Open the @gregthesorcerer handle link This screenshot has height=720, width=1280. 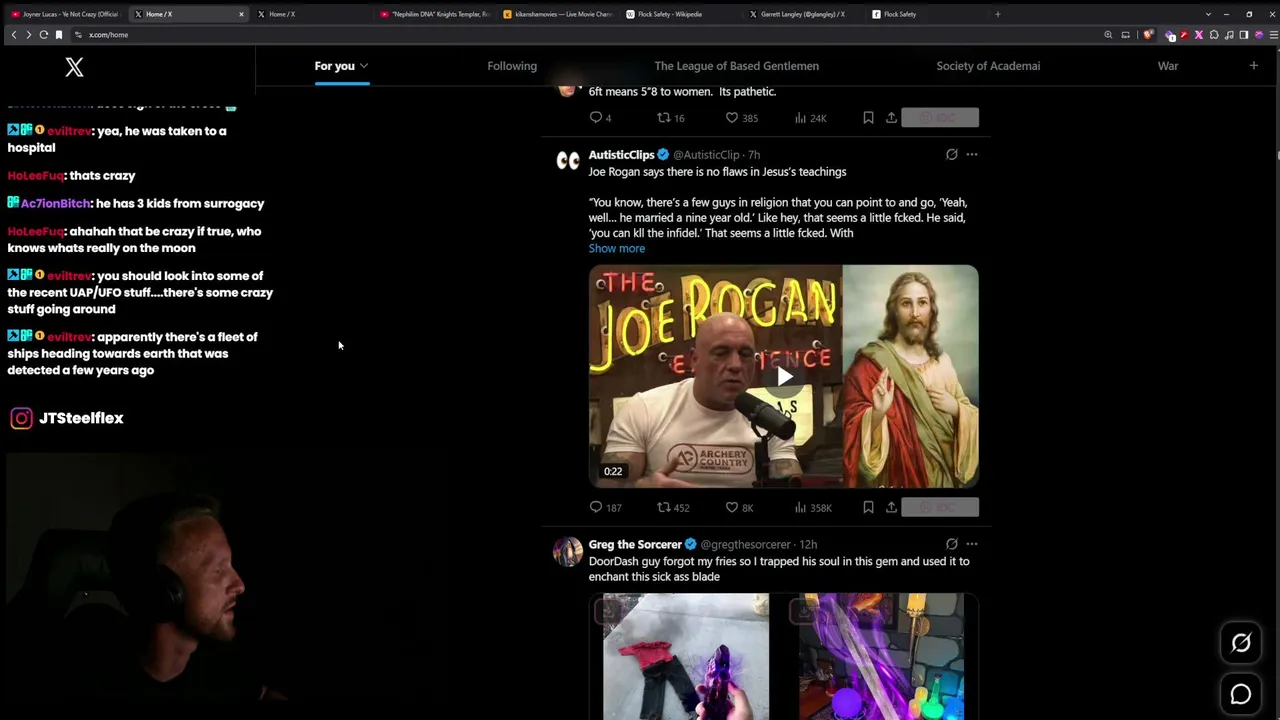coord(745,545)
